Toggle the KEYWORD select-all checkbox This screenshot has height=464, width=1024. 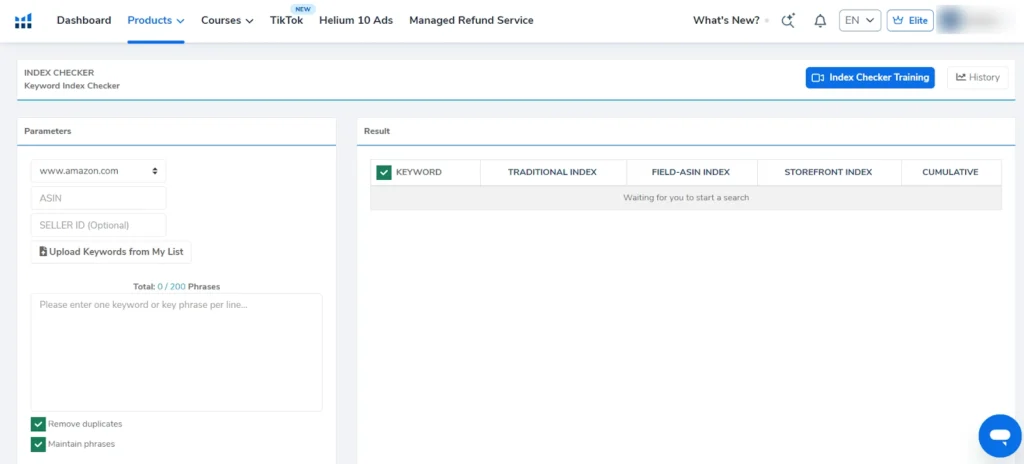384,172
